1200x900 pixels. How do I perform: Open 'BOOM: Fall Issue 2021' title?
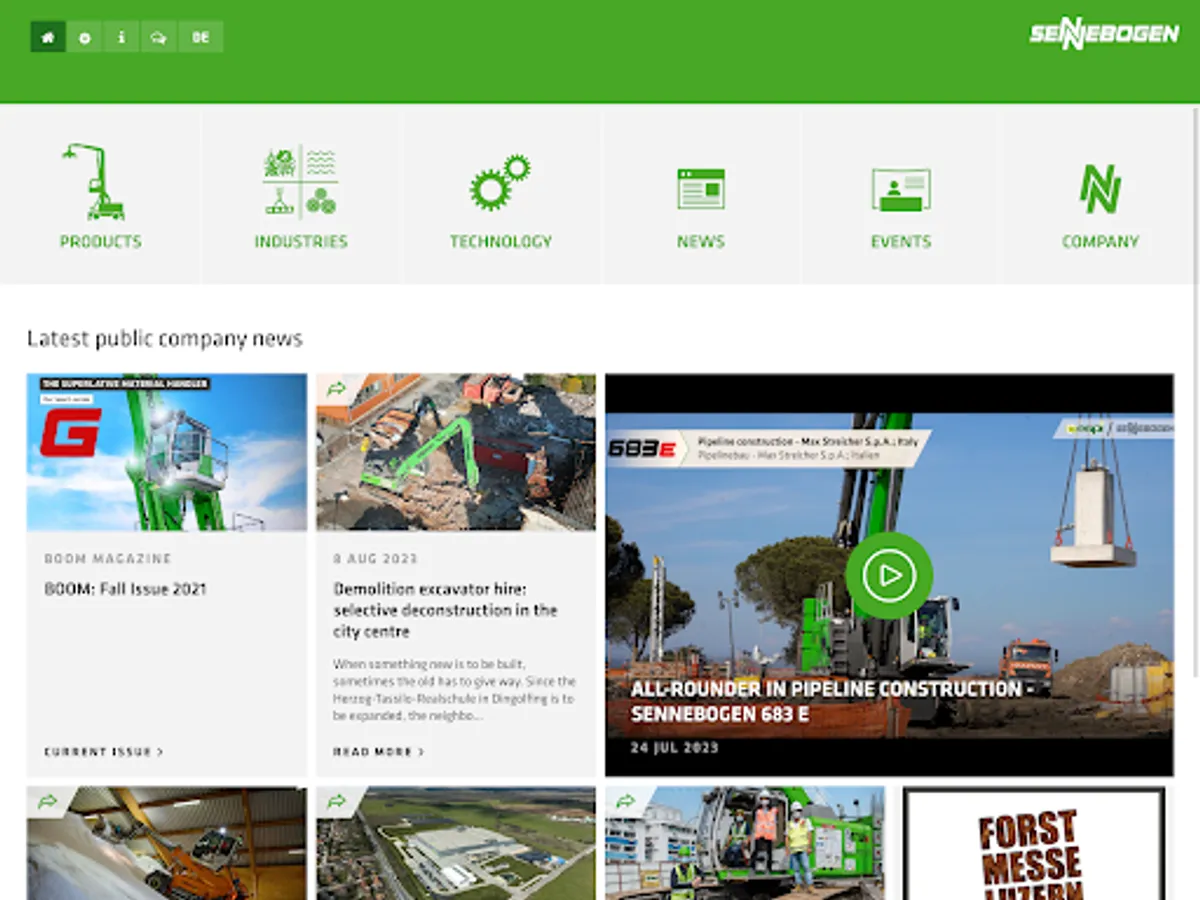click(125, 589)
